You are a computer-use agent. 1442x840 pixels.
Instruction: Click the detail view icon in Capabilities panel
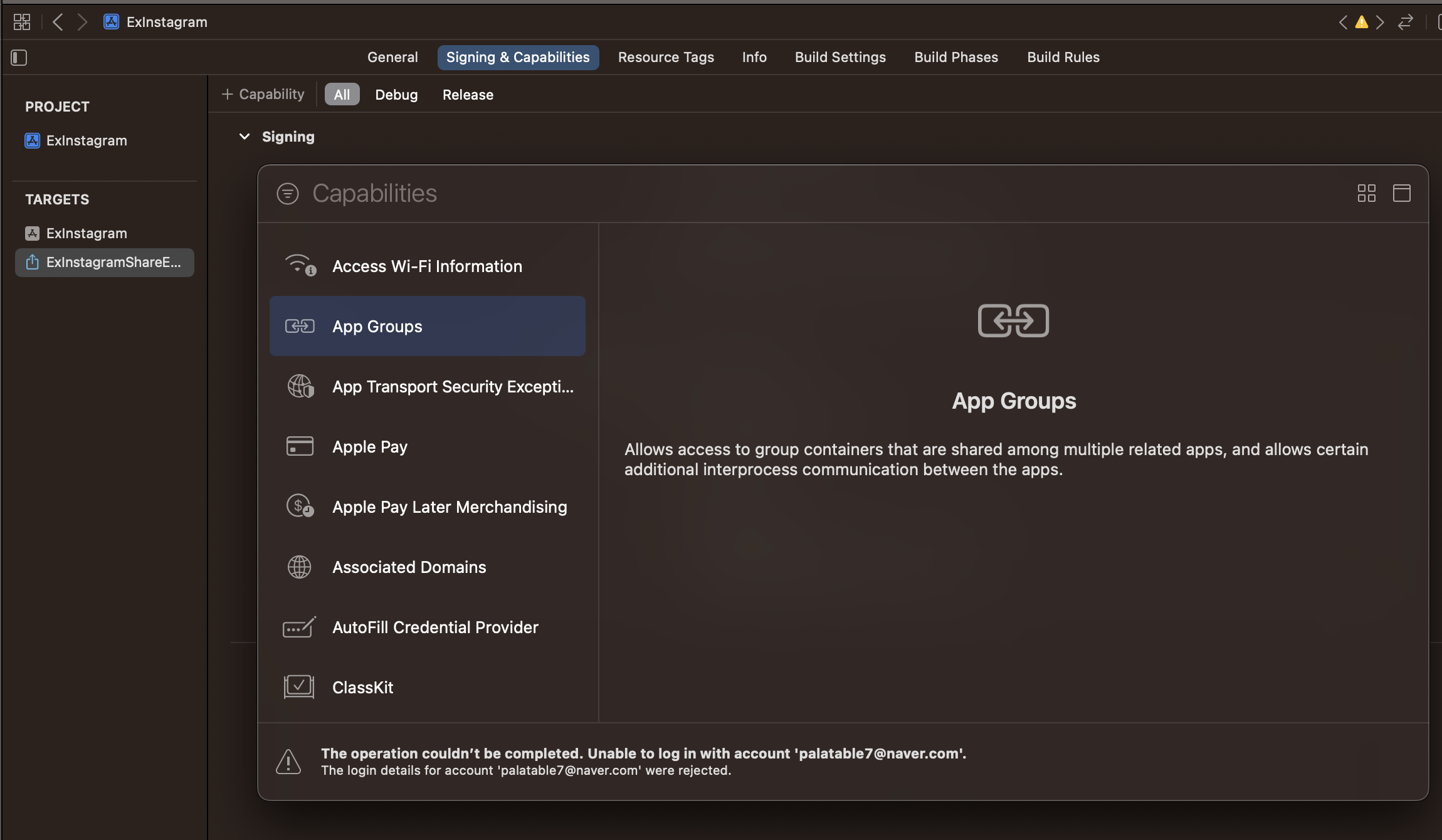[x=1401, y=193]
